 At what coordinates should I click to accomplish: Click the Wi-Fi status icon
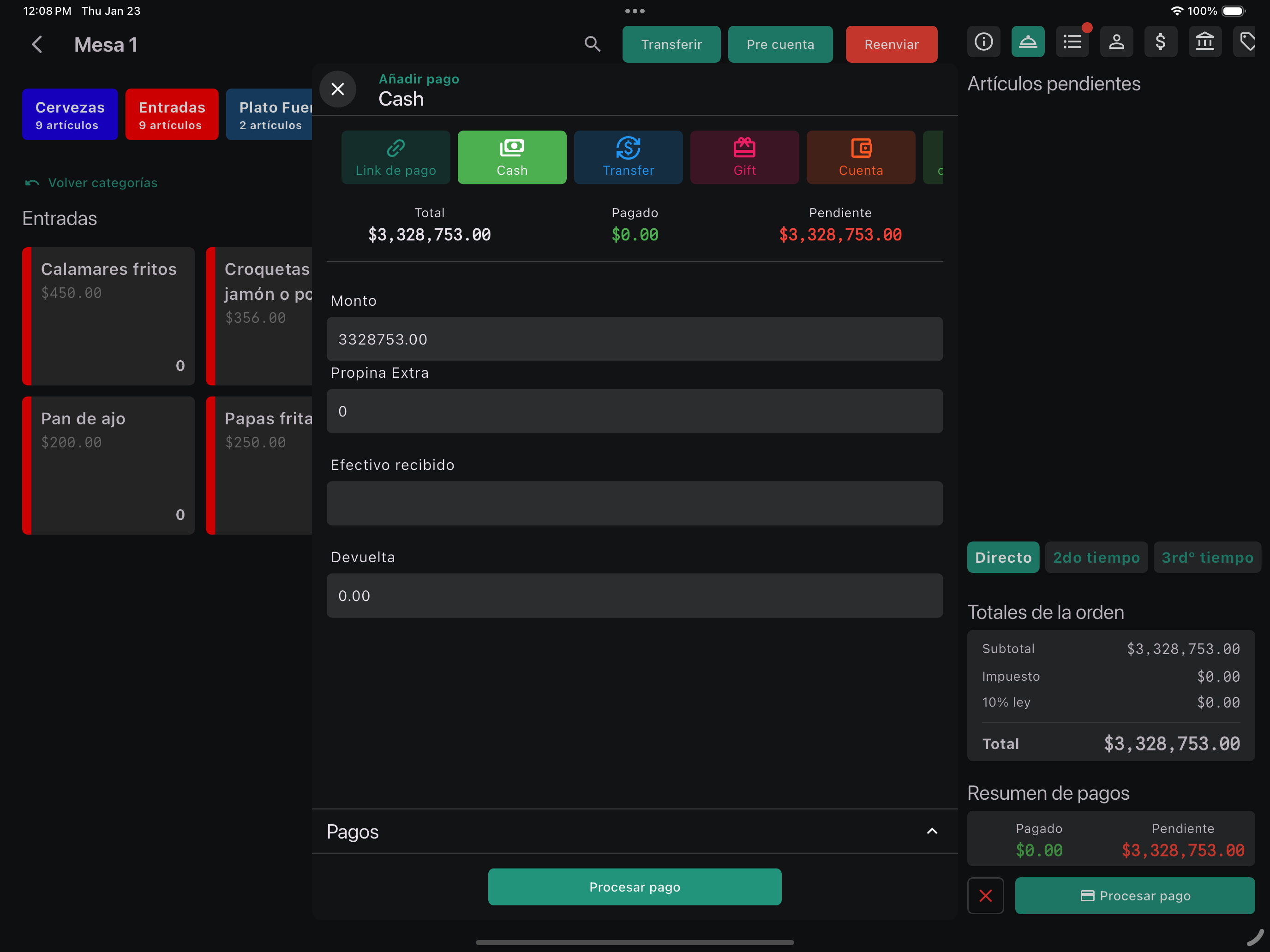click(x=1176, y=11)
